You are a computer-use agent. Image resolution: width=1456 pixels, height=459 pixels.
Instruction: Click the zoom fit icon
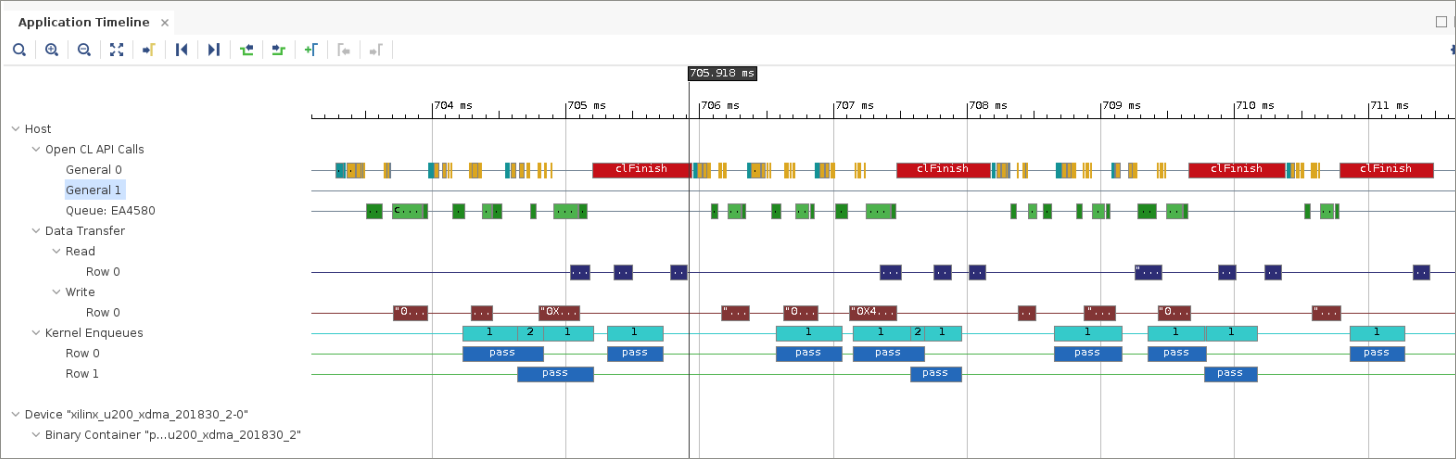click(x=116, y=49)
